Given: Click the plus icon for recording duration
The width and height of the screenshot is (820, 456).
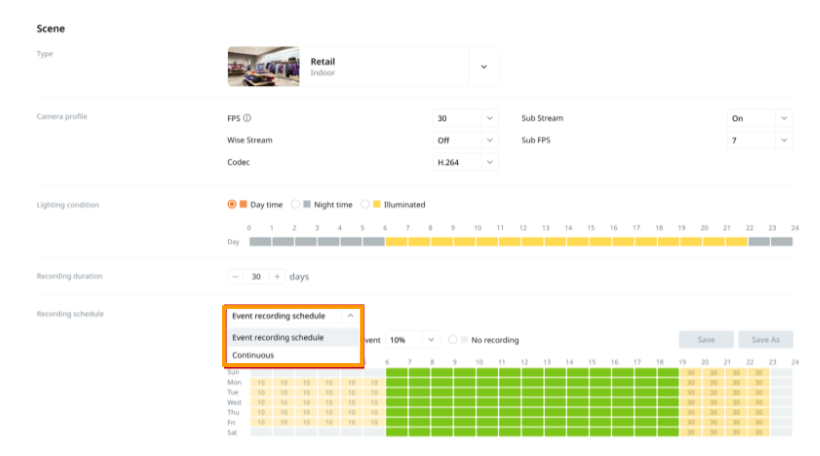Looking at the screenshot, I should tap(277, 276).
